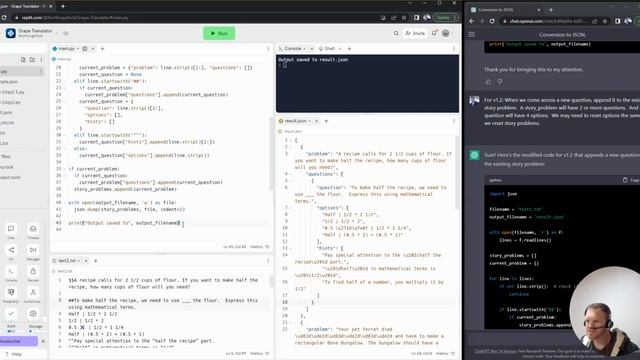This screenshot has width=640, height=360.
Task: Collapse the JSON fold at line 4
Action: tap(291, 174)
